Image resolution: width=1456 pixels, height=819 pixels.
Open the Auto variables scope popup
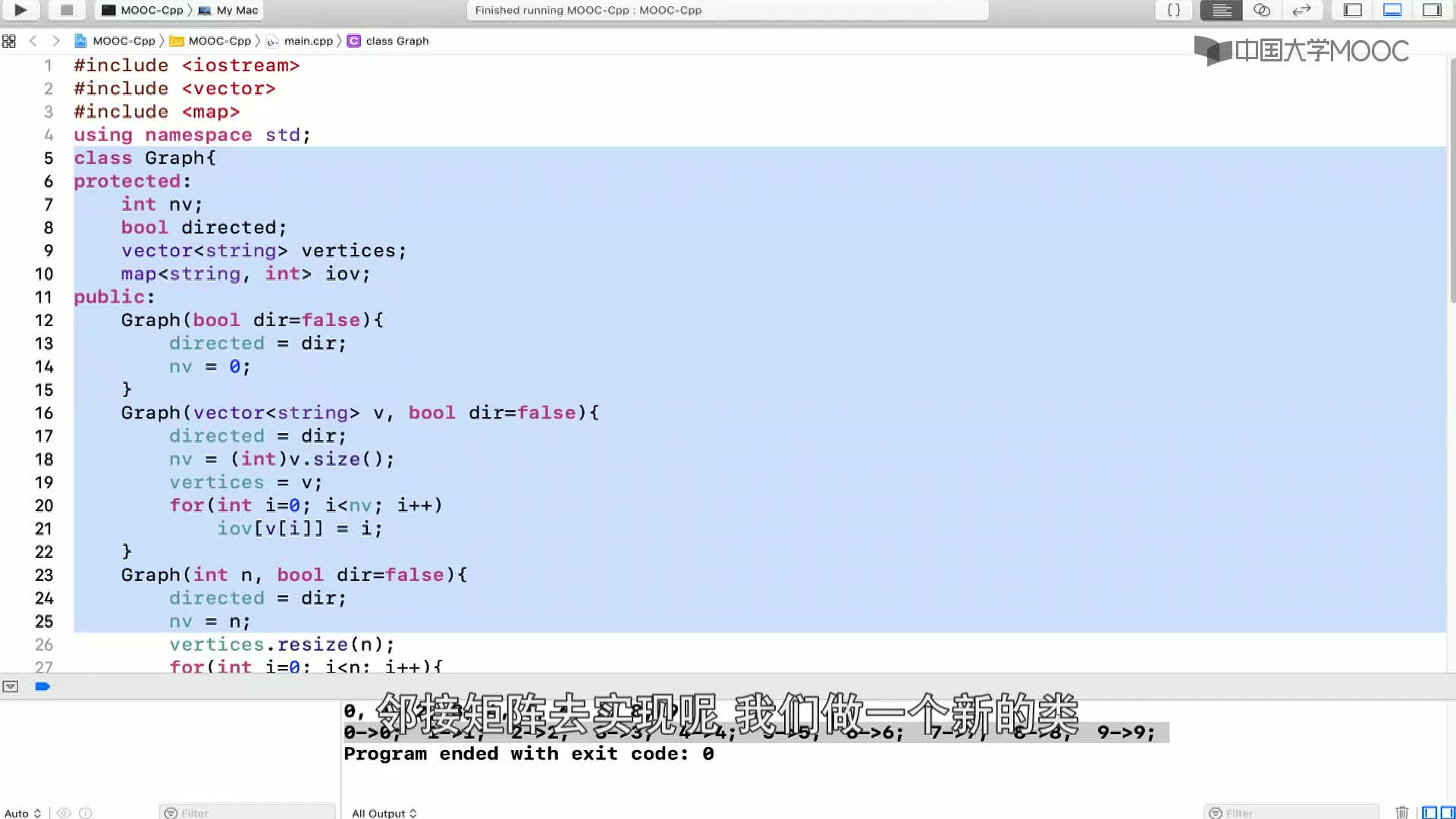23,813
